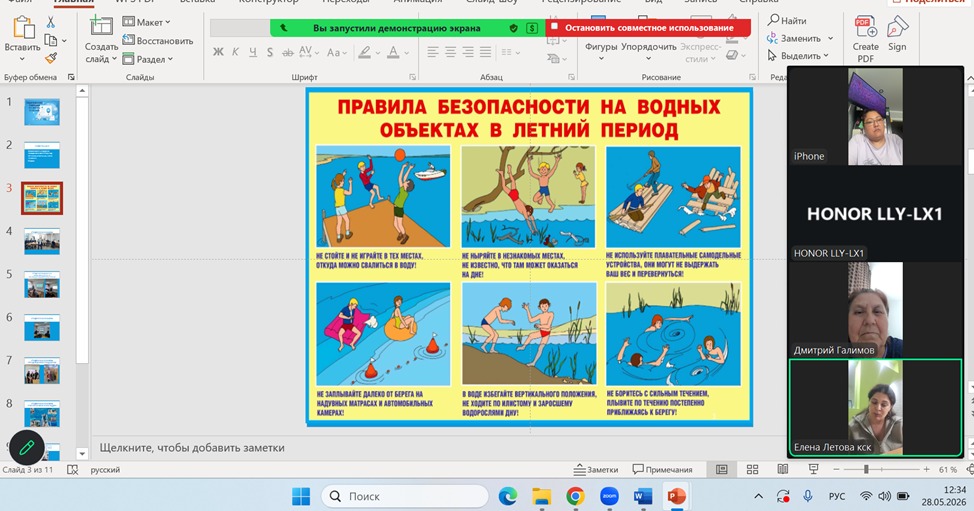Open the Главная ribbon tab
974x511 pixels.
click(74, 2)
